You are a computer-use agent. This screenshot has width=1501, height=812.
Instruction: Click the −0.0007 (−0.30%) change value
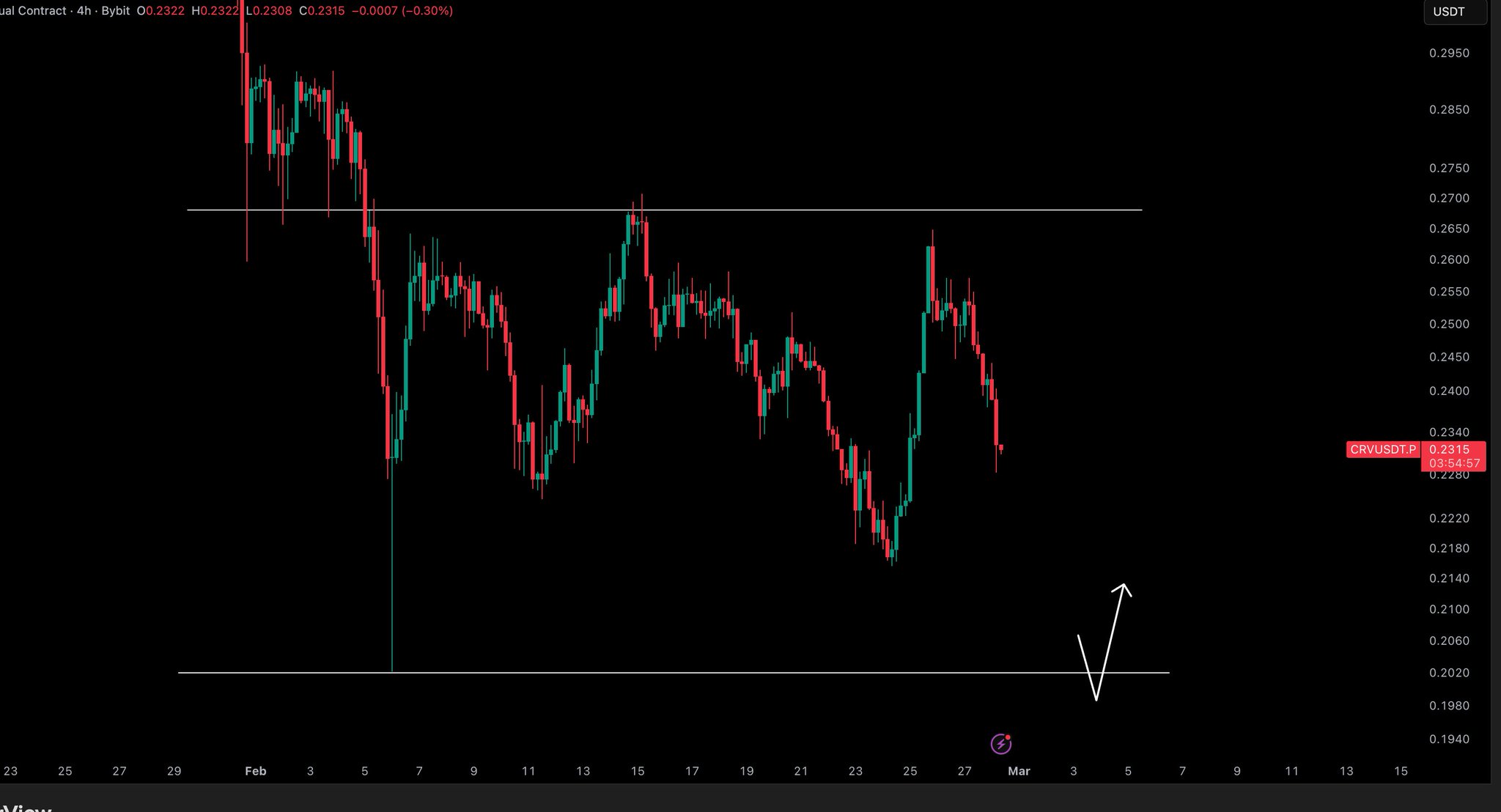tap(402, 11)
